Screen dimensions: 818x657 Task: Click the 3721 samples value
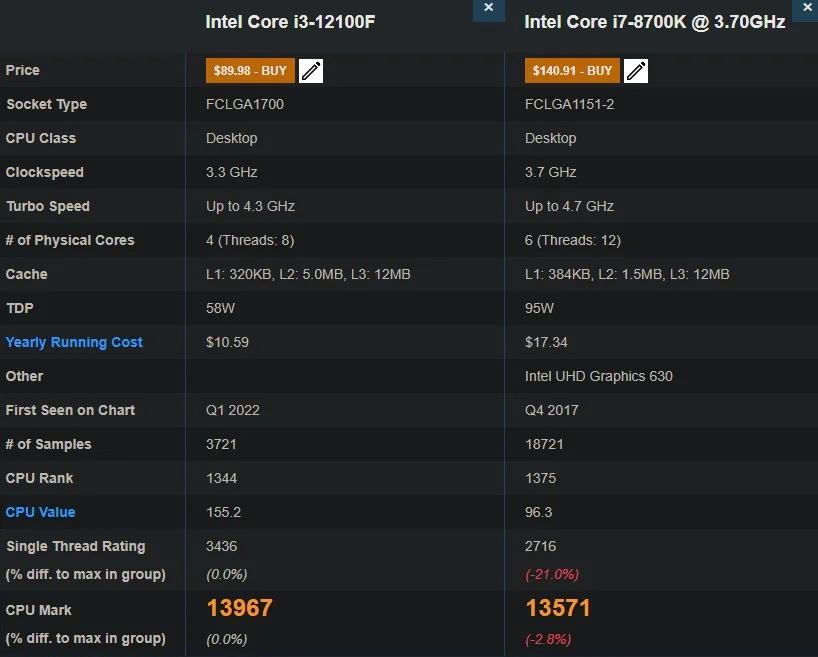click(221, 444)
